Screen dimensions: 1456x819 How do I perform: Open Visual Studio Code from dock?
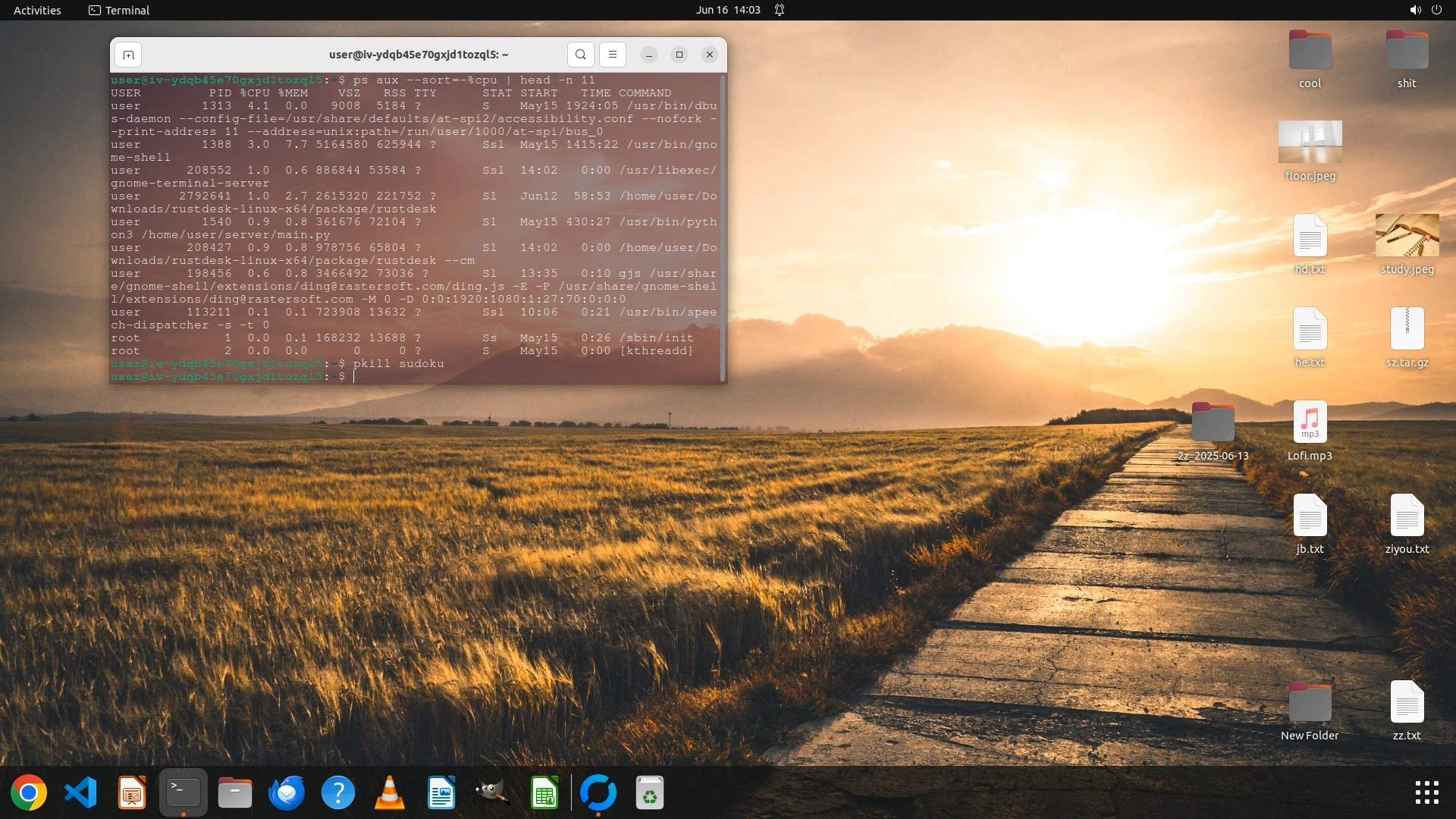point(80,793)
